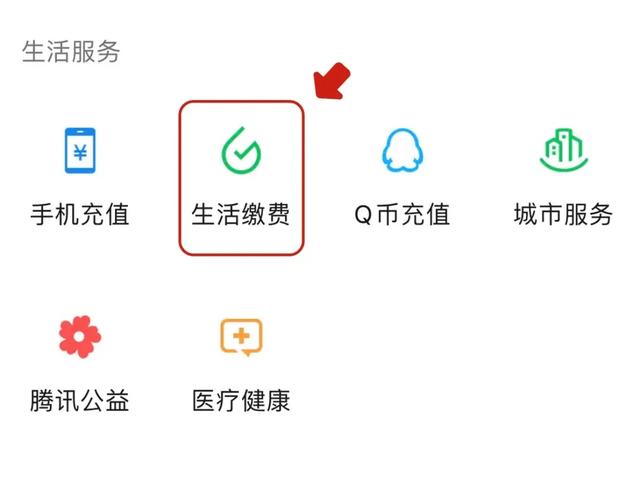Tap the blue phone top-up icon
640x482 pixels.
[x=80, y=151]
